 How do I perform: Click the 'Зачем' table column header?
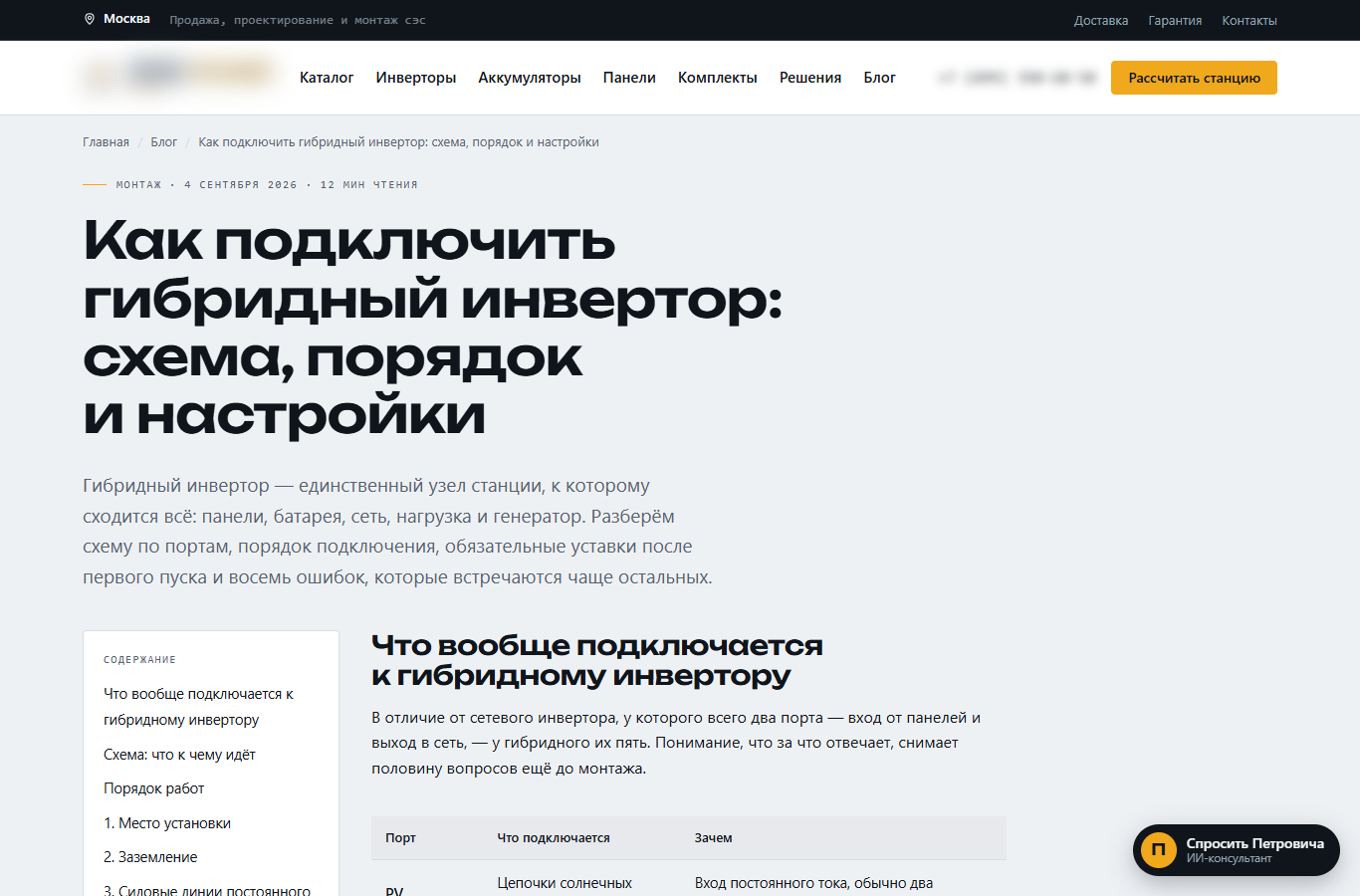(713, 838)
